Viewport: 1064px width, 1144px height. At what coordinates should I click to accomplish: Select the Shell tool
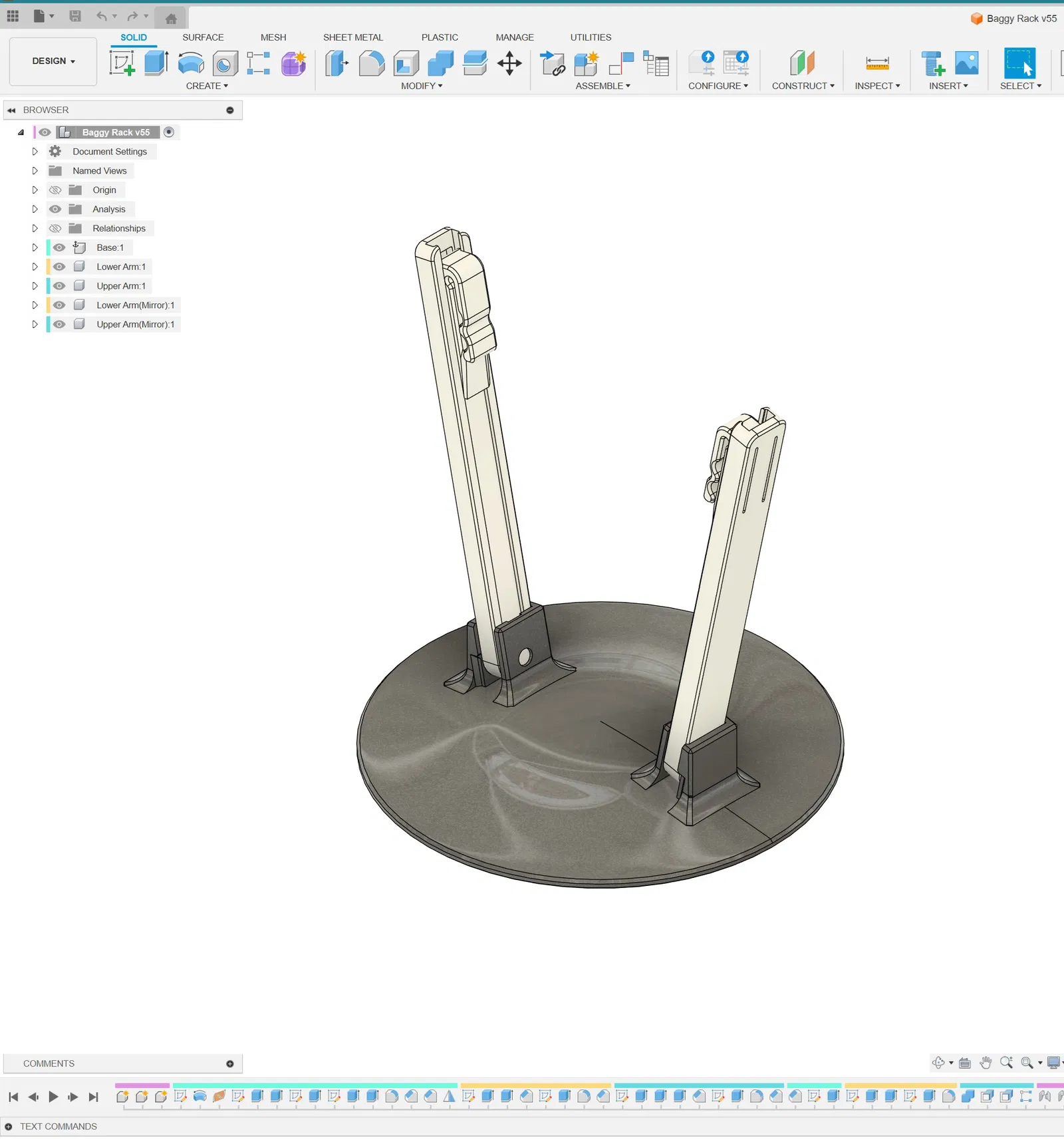click(406, 64)
